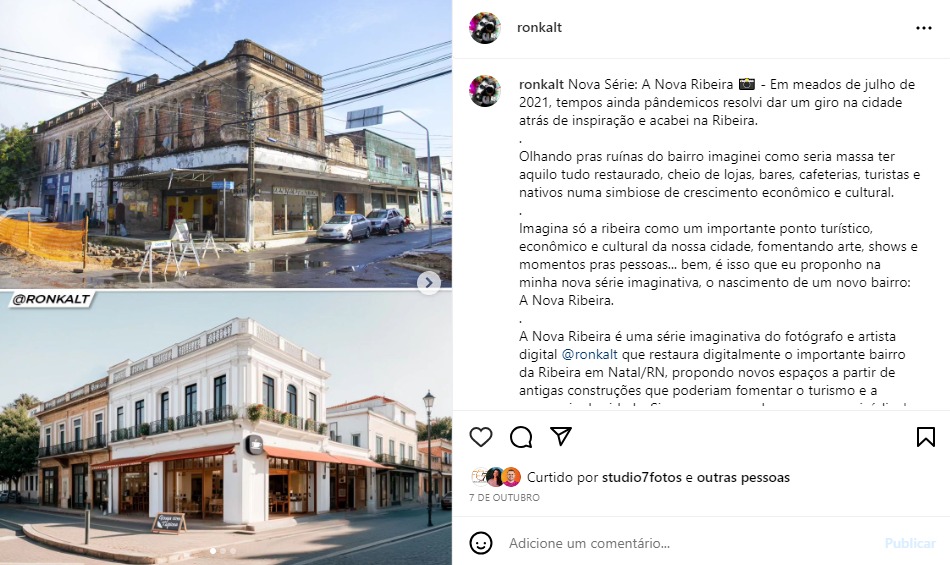Save post with bookmark icon
Viewport: 950px width, 565px height.
[x=926, y=437]
